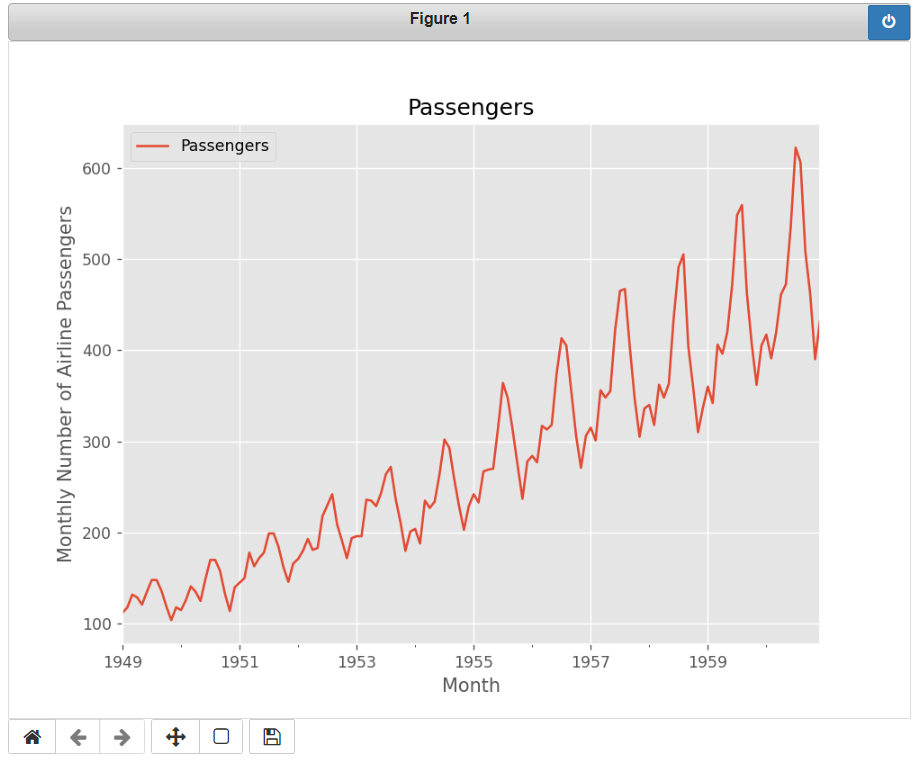Viewport: 919px width, 762px height.
Task: Click the highest peak of the red line
Action: coord(796,148)
